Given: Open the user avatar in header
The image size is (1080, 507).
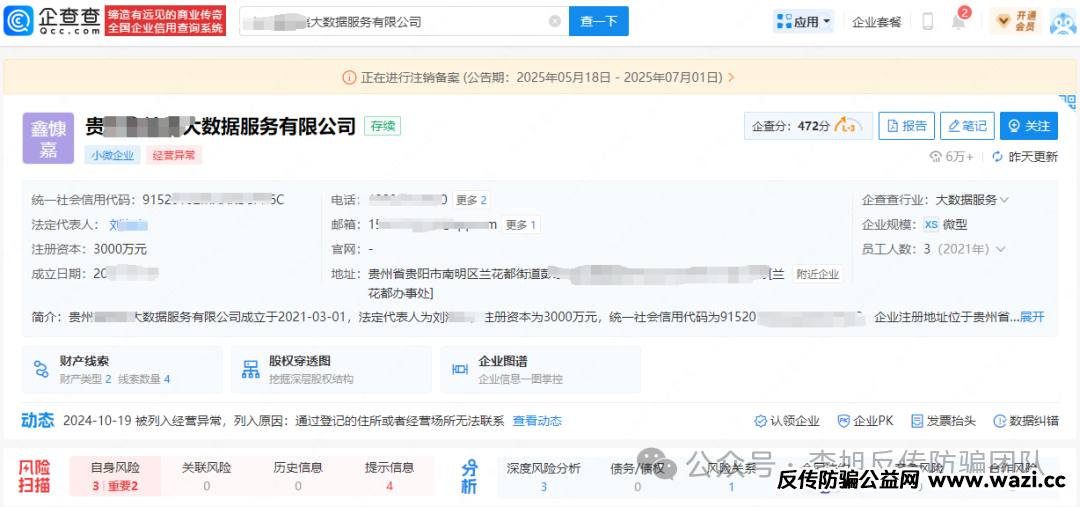Looking at the screenshot, I should pos(1063,21).
